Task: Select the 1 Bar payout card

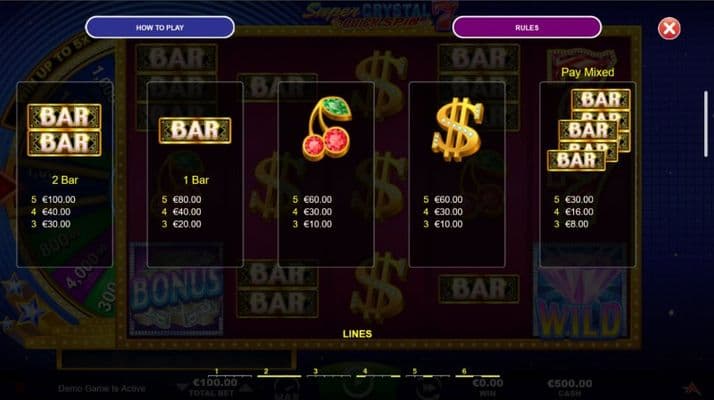Action: [x=195, y=174]
